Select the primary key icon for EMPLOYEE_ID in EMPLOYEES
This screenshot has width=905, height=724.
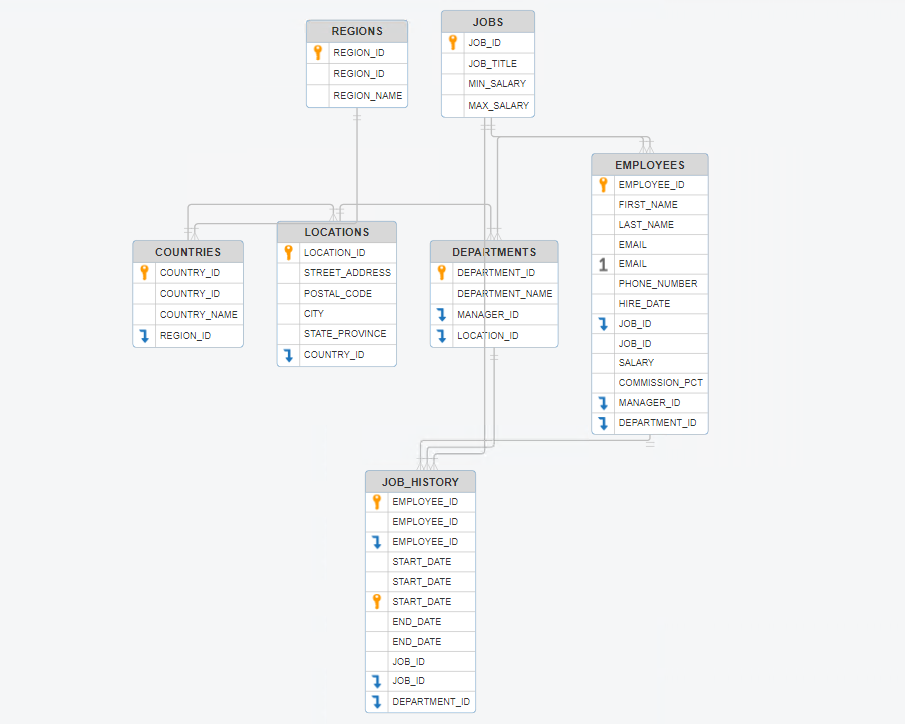pos(601,184)
